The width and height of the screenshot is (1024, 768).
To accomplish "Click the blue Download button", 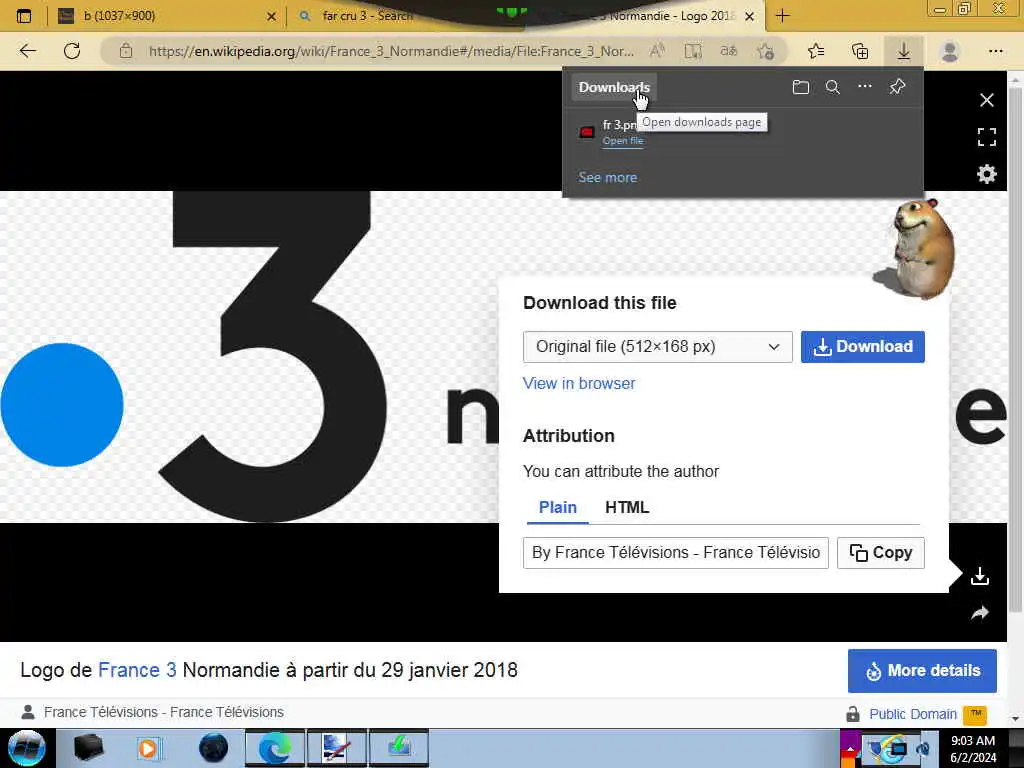I will [x=863, y=347].
